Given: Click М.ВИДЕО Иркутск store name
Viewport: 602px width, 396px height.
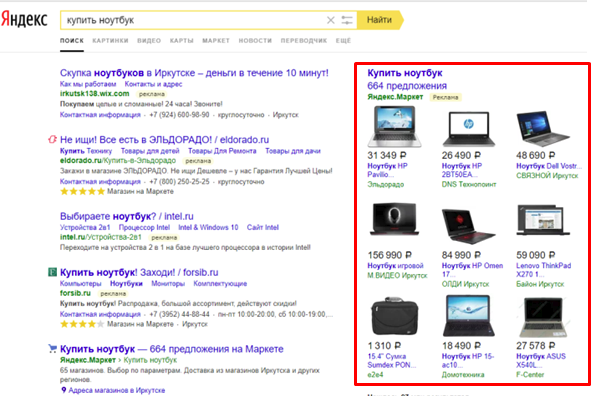Looking at the screenshot, I should [x=397, y=275].
